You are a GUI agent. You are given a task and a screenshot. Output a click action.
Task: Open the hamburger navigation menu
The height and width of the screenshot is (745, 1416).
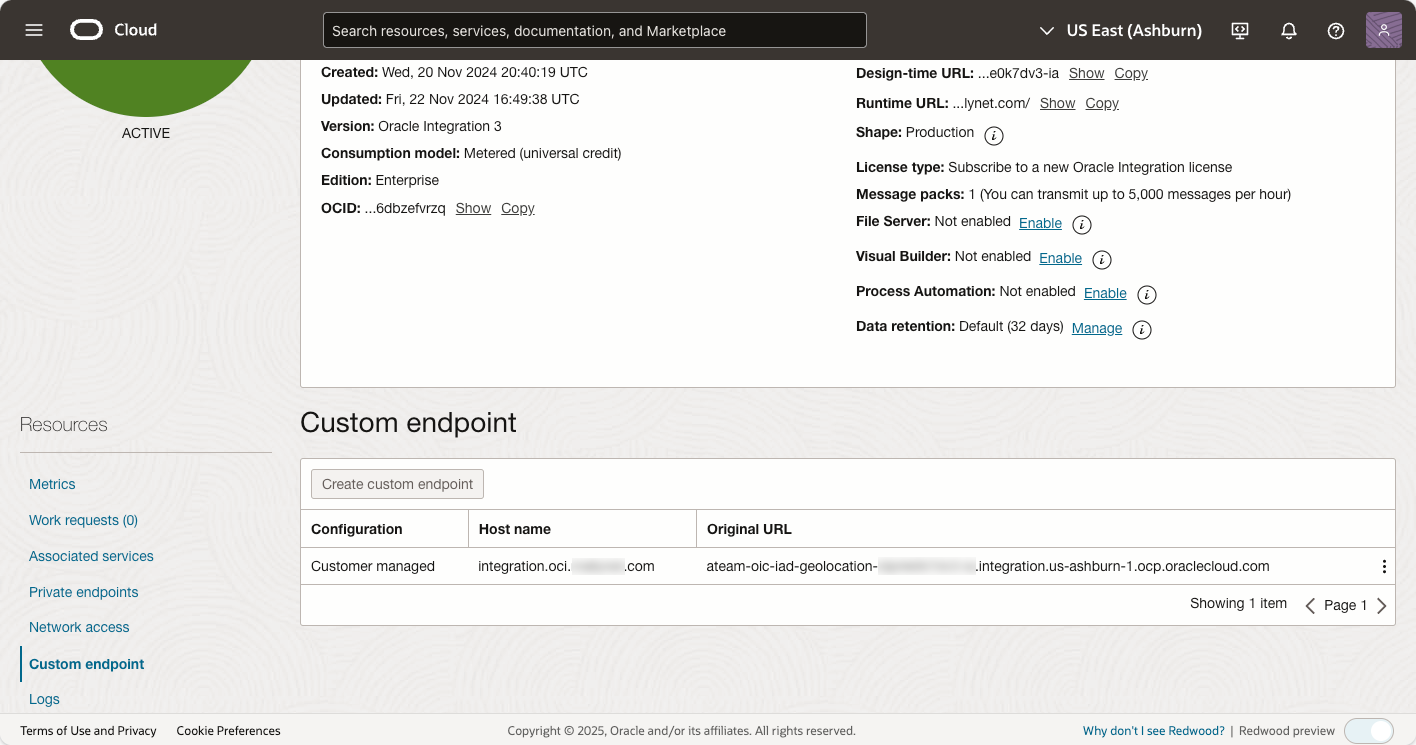click(34, 30)
